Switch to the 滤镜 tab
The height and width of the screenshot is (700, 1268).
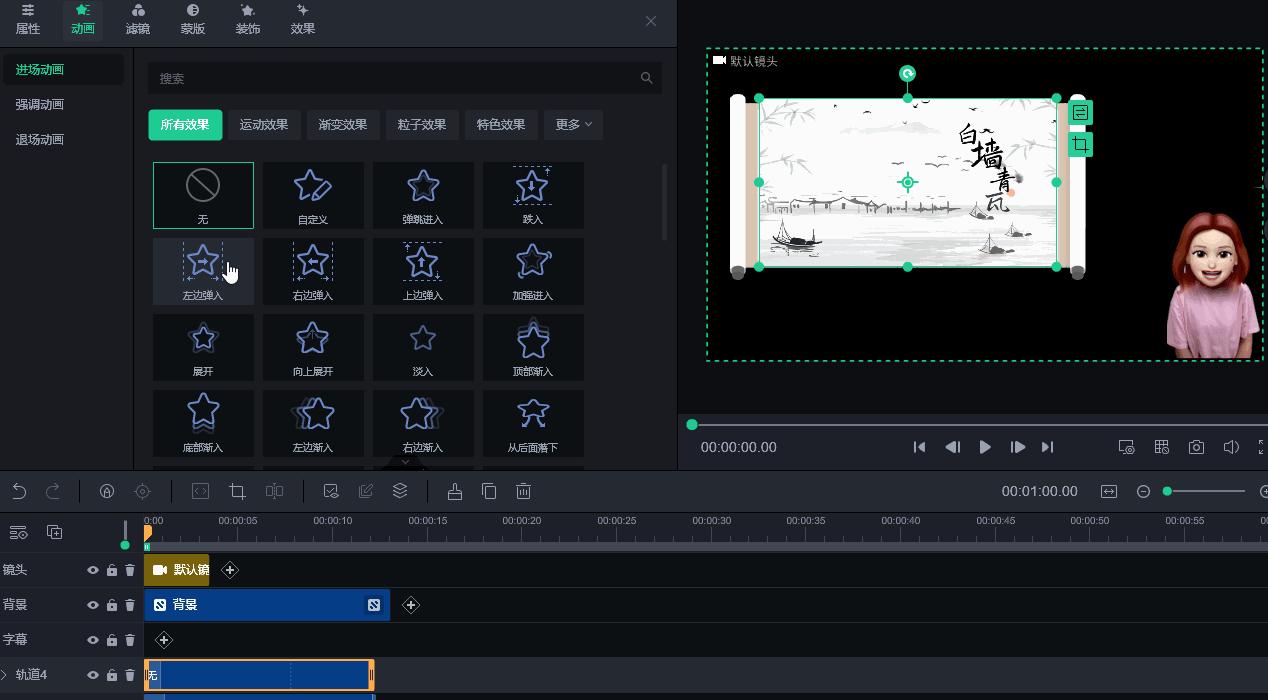(x=138, y=19)
